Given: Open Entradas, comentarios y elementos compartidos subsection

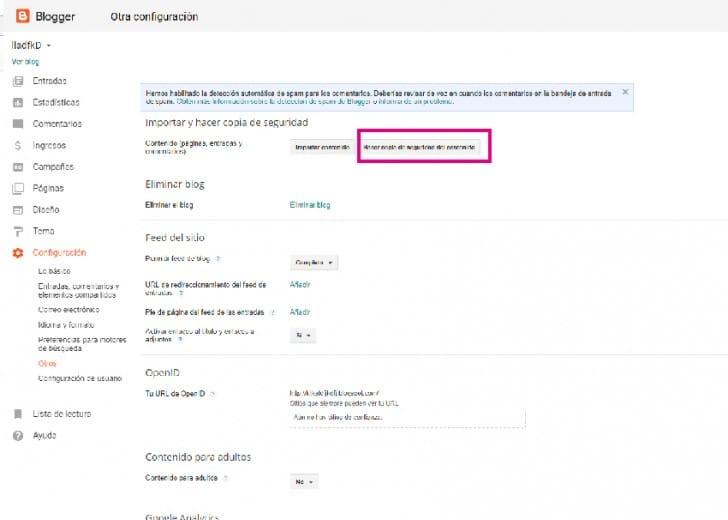Looking at the screenshot, I should click(78, 291).
